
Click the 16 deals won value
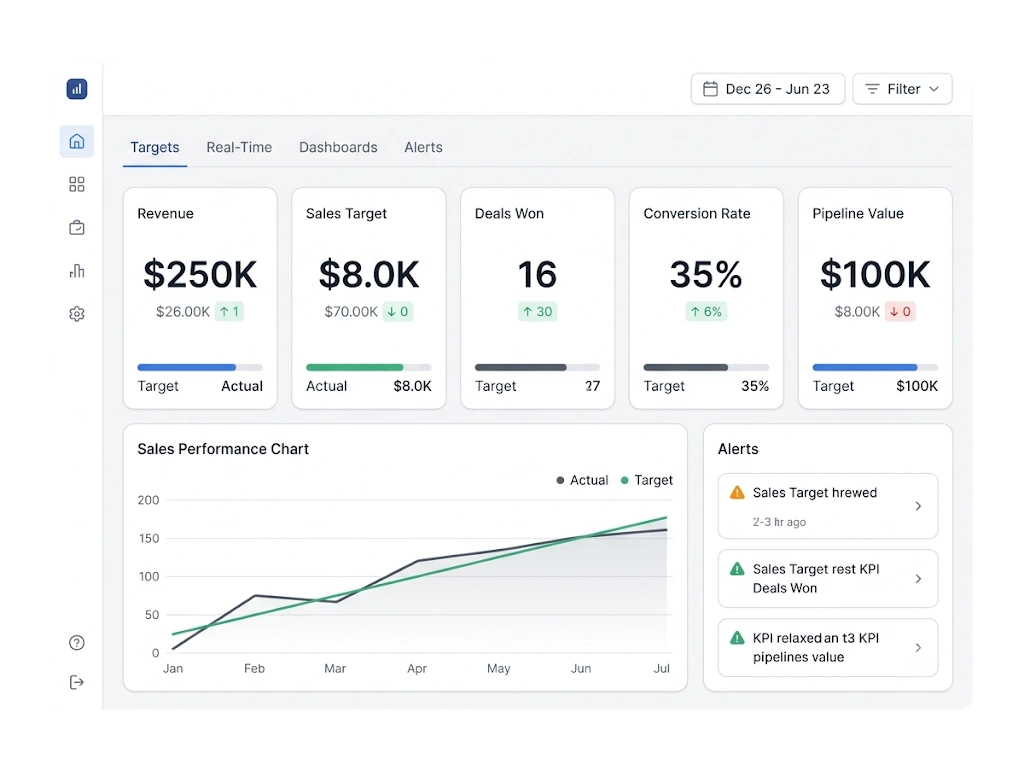pyautogui.click(x=537, y=274)
